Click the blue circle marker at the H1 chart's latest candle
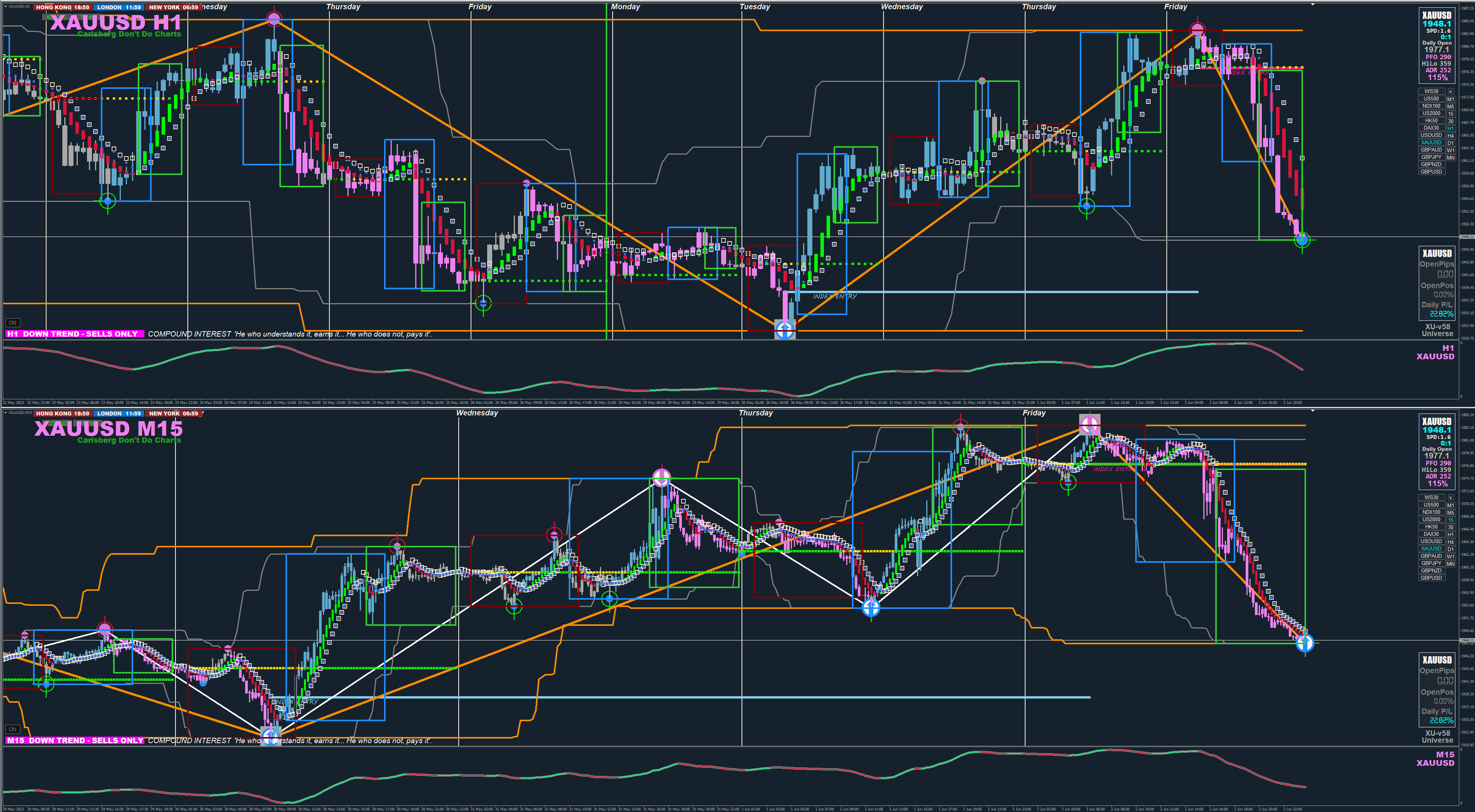This screenshot has width=1475, height=812. point(1302,239)
